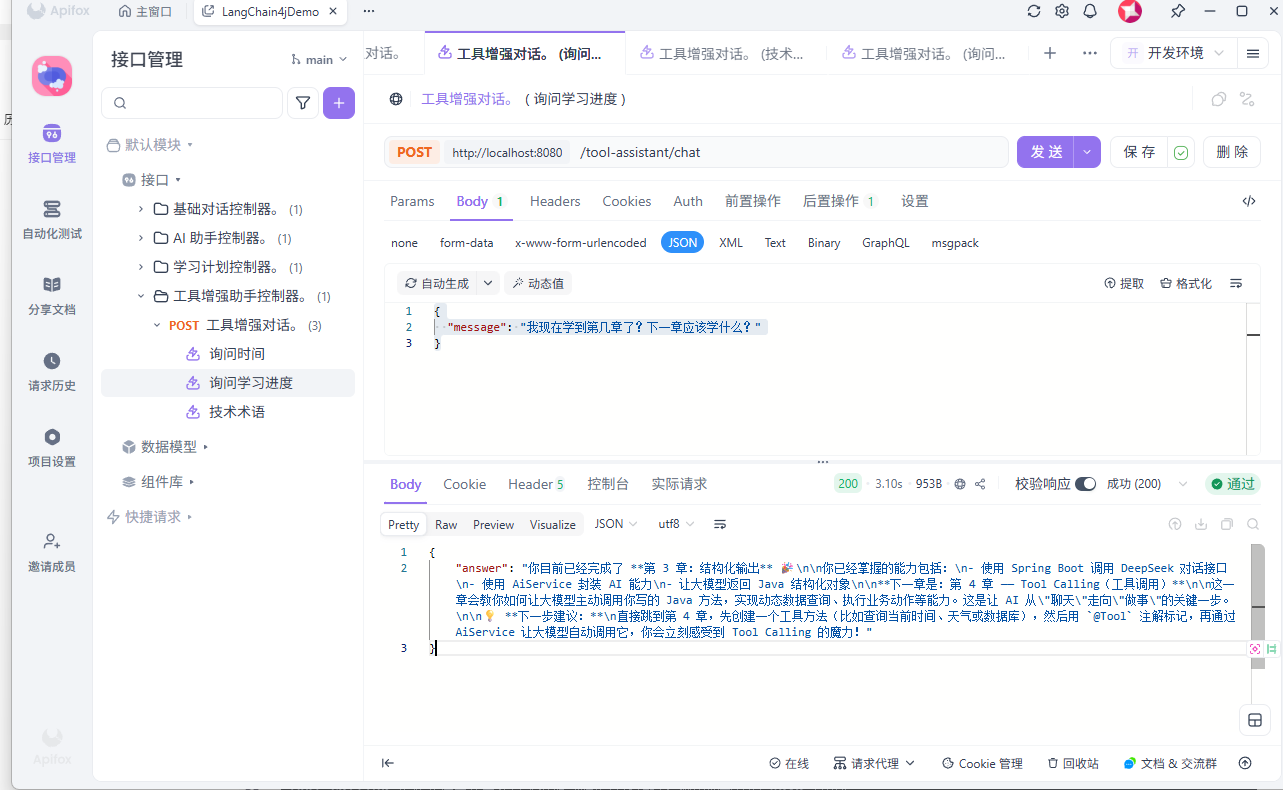Image resolution: width=1283 pixels, height=790 pixels.
Task: Click the filter icon beside search box
Action: [303, 103]
